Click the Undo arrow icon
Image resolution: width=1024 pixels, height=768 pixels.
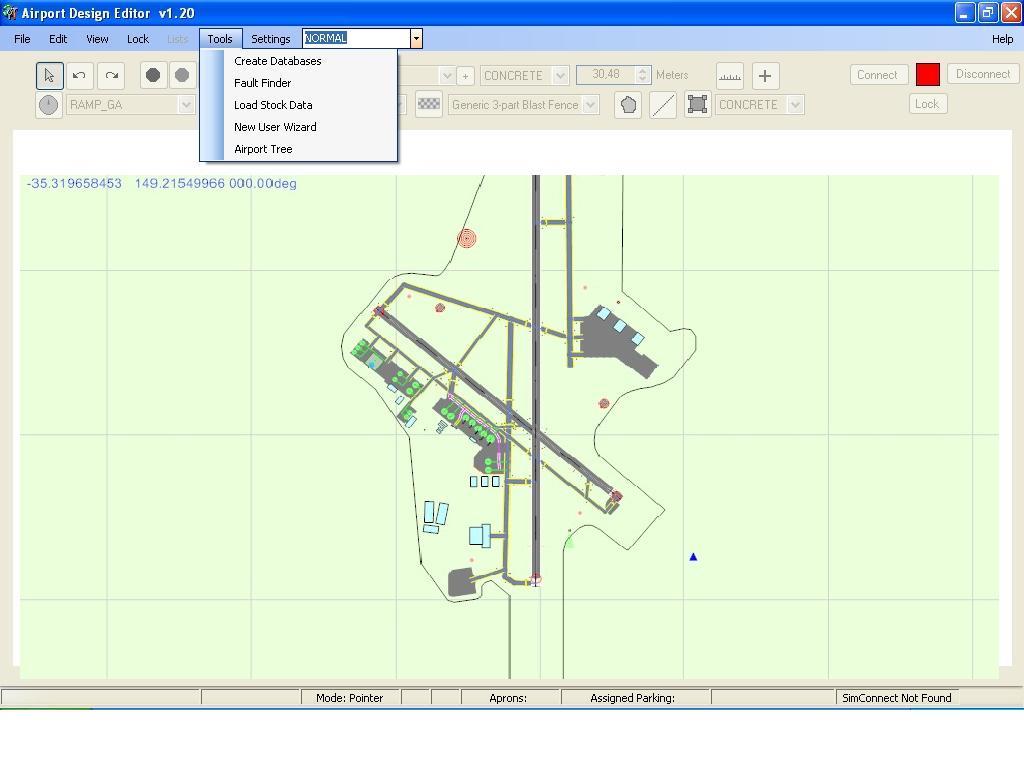pos(79,75)
